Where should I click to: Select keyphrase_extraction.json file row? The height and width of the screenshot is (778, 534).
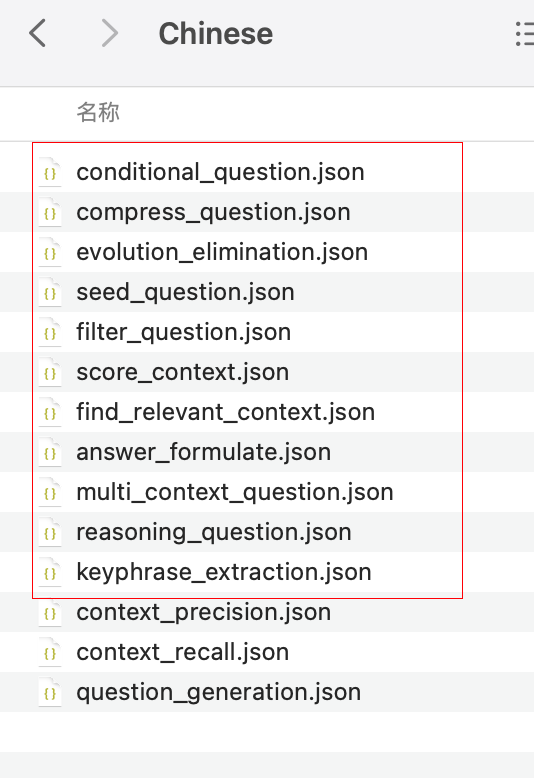pos(267,573)
